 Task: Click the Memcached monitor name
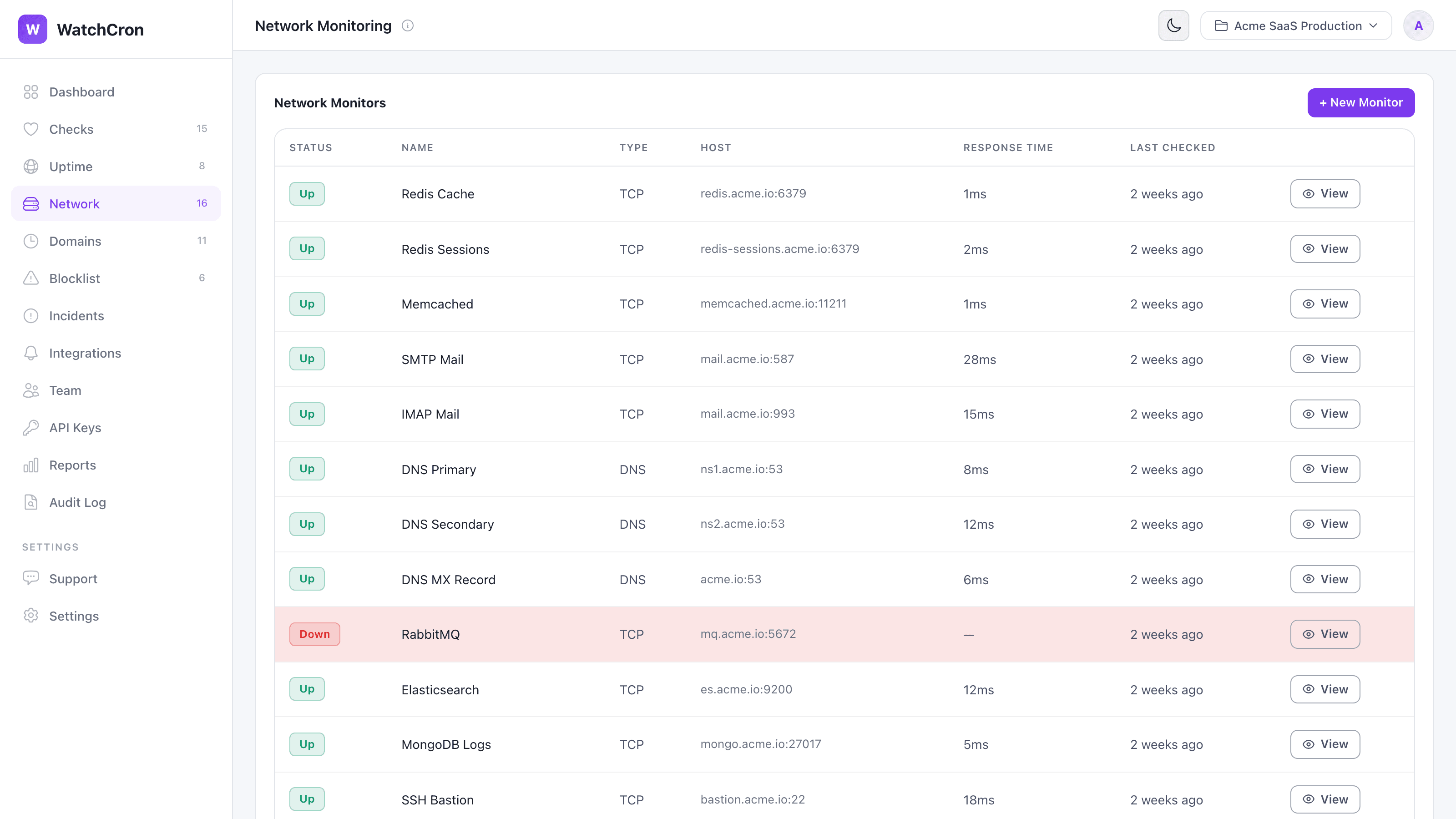click(437, 304)
